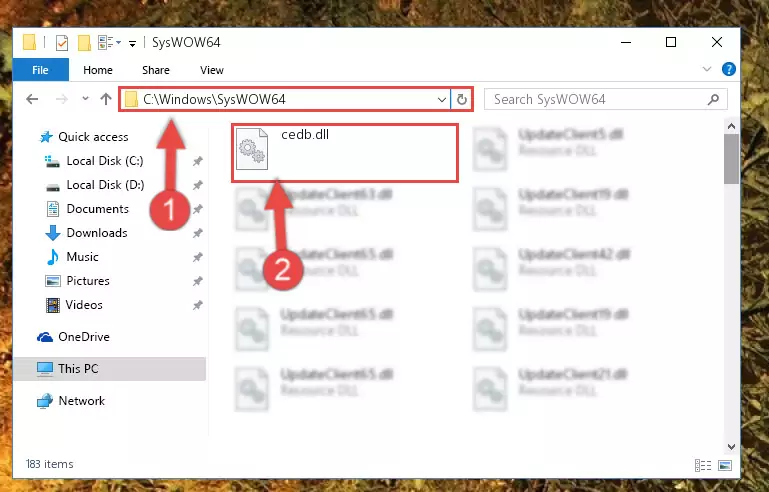Image resolution: width=769 pixels, height=492 pixels.
Task: Click the Quick access star icon
Action: coord(46,137)
